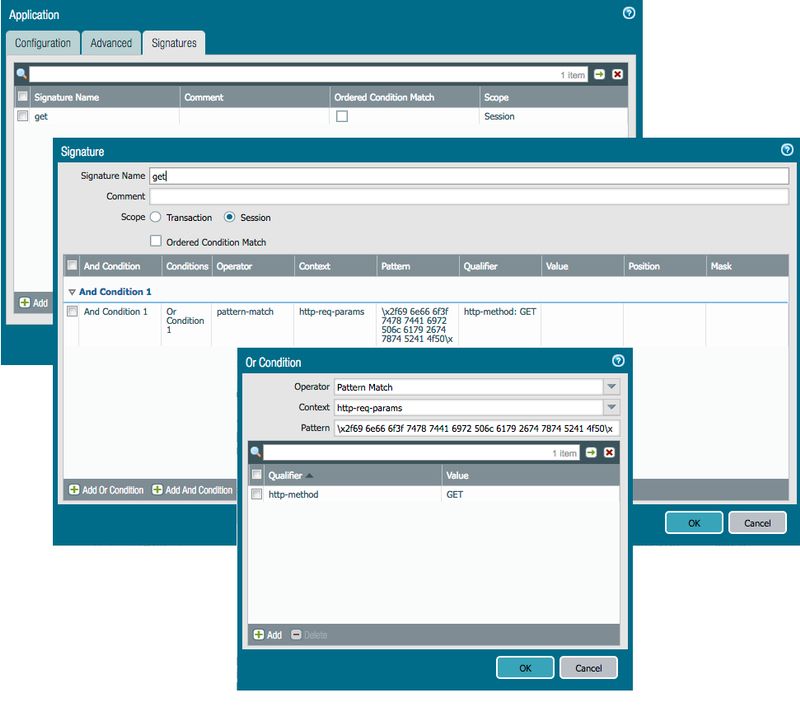Toggle select-all checkbox in Qualifier header
This screenshot has width=800, height=705.
click(x=257, y=474)
